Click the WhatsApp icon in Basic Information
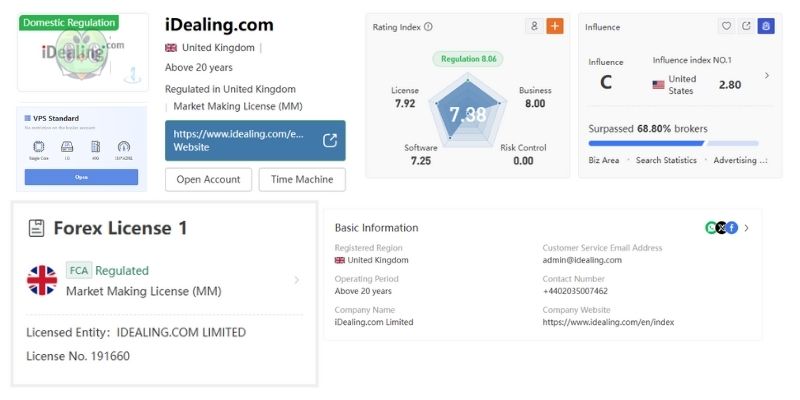The image size is (800, 400). click(x=711, y=228)
